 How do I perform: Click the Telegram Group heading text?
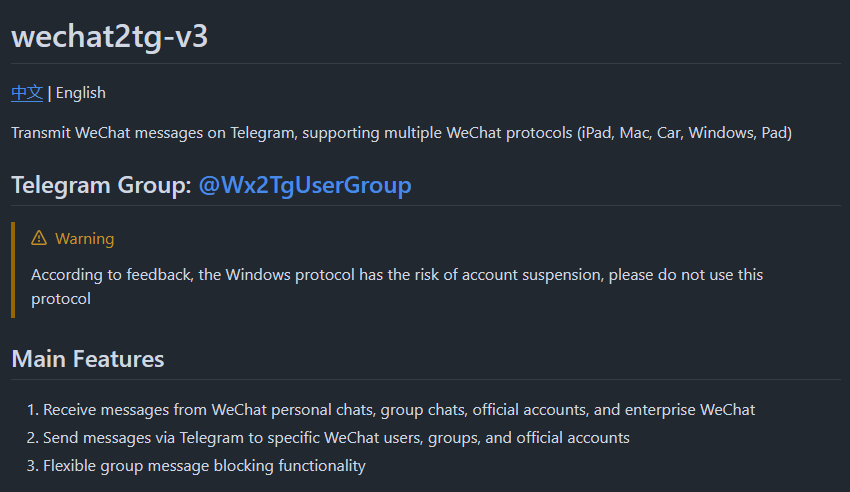click(100, 185)
